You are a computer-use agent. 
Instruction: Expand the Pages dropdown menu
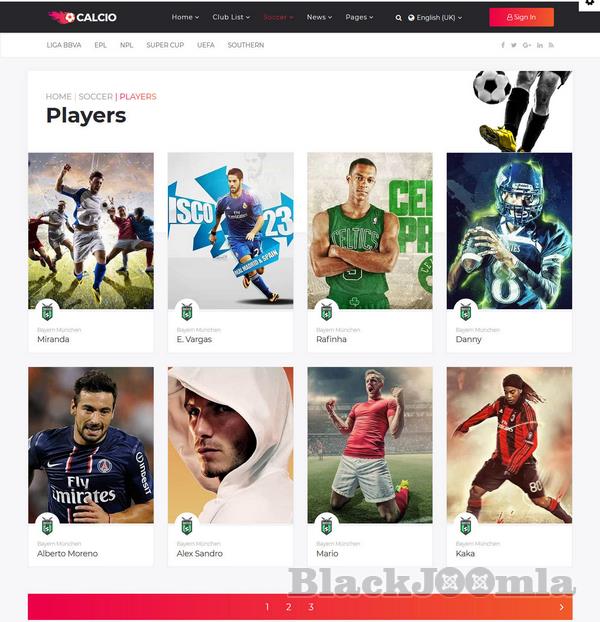pyautogui.click(x=359, y=17)
